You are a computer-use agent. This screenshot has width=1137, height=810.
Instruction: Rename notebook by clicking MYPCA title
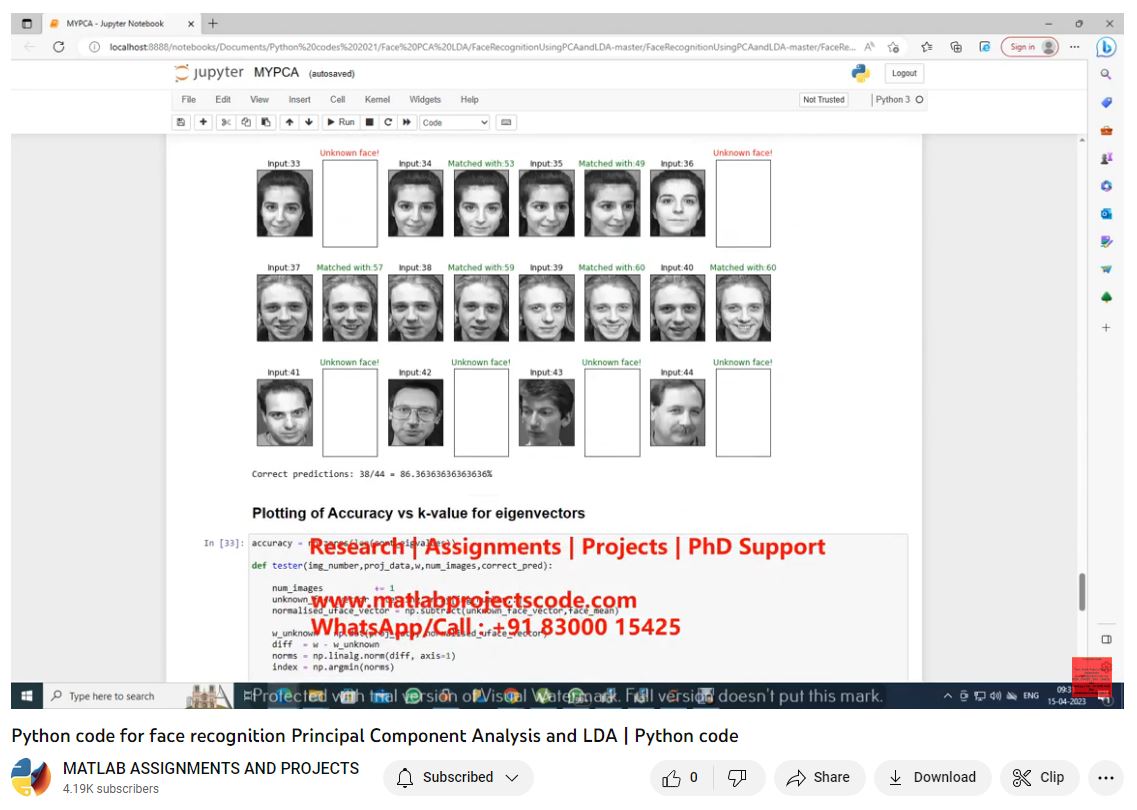(276, 73)
